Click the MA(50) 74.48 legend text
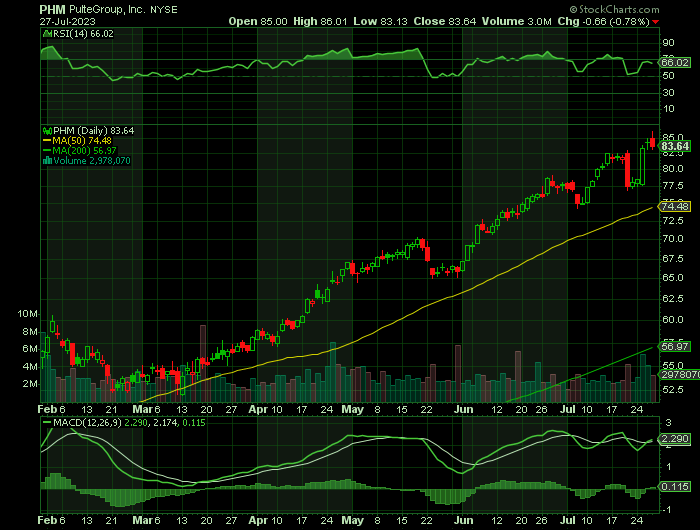 [x=82, y=141]
